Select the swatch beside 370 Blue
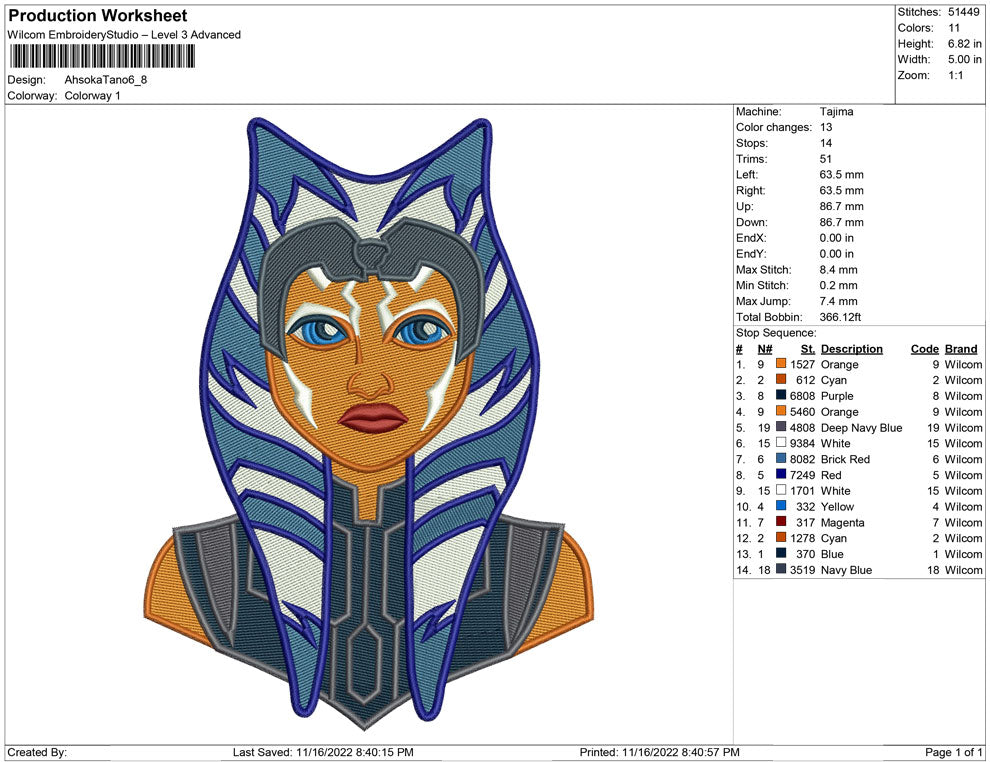This screenshot has height=762, width=990. tap(781, 553)
